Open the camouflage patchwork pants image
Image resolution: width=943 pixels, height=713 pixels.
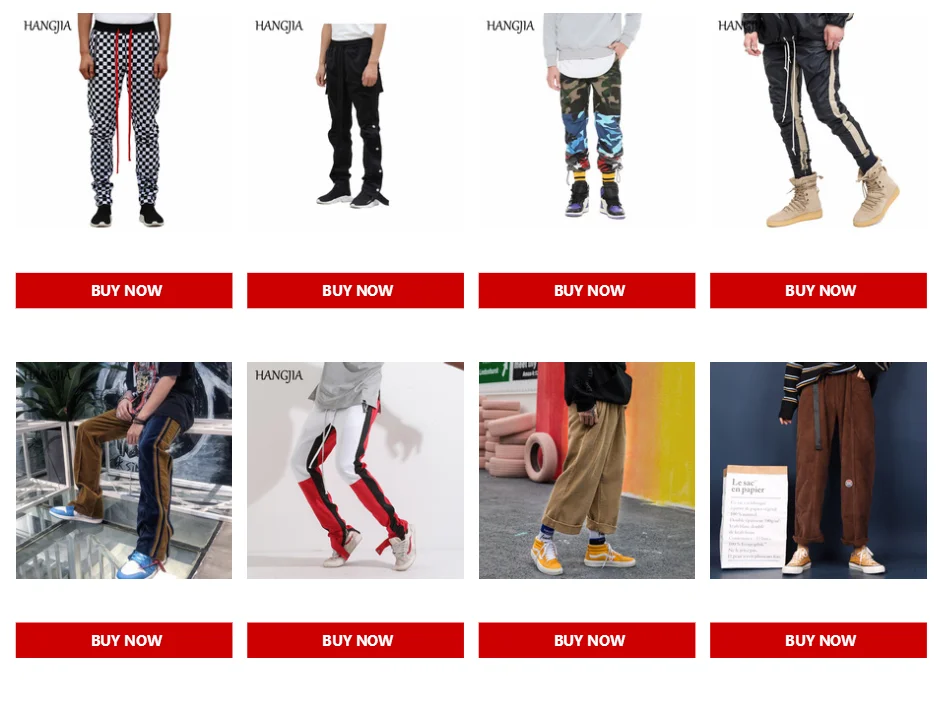point(587,120)
